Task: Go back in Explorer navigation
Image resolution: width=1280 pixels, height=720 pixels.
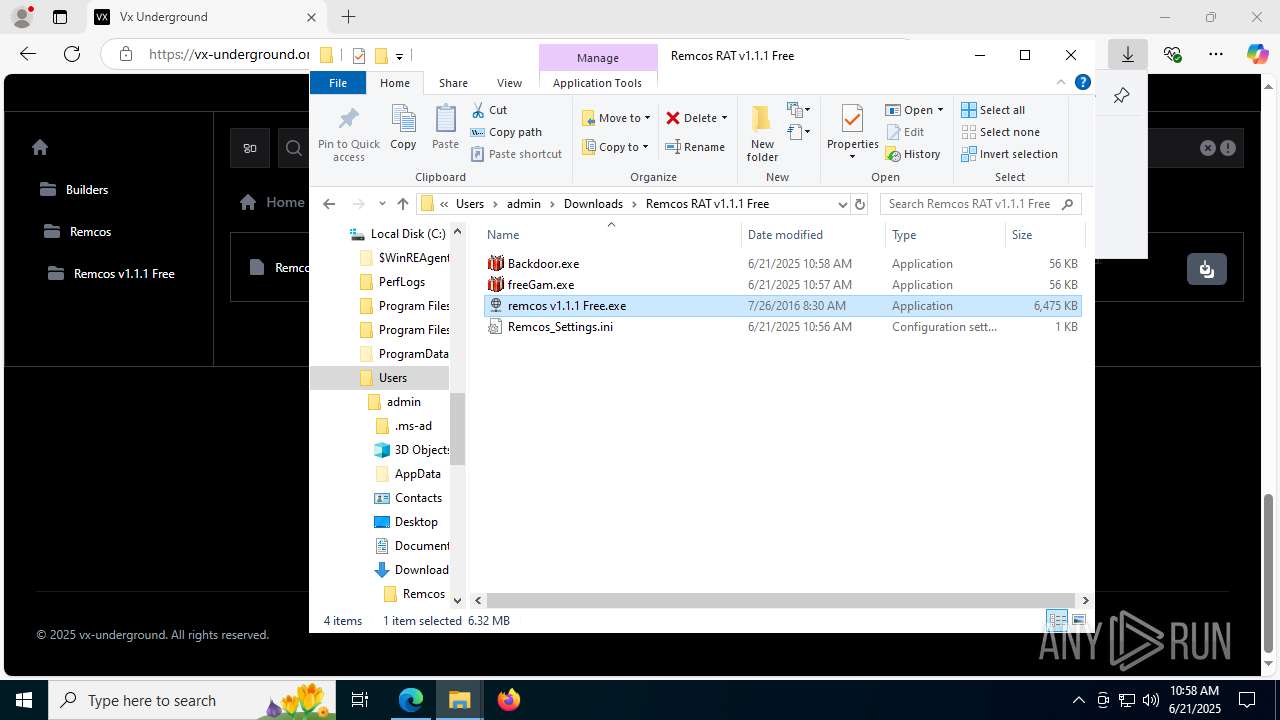Action: click(x=329, y=204)
